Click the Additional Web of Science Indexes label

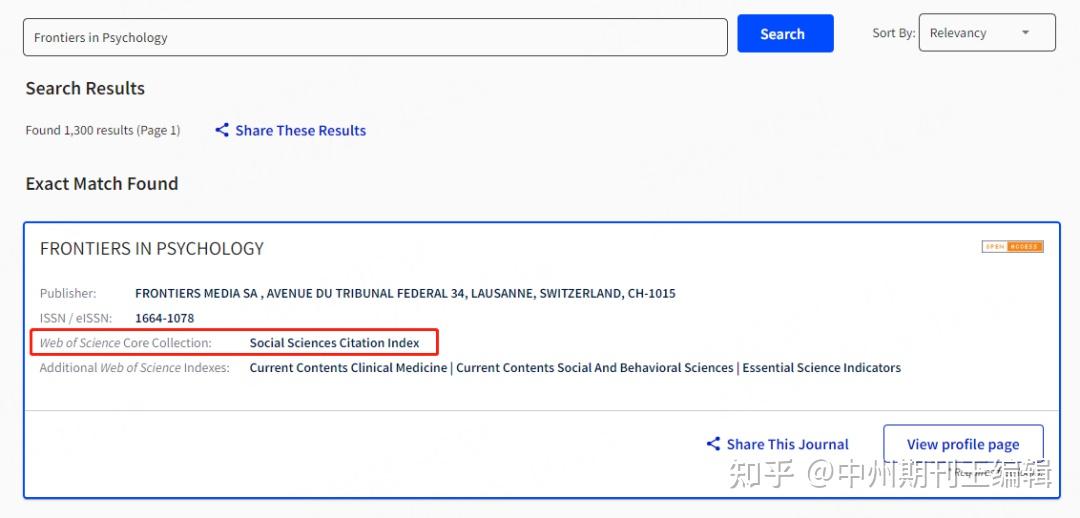[x=134, y=368]
